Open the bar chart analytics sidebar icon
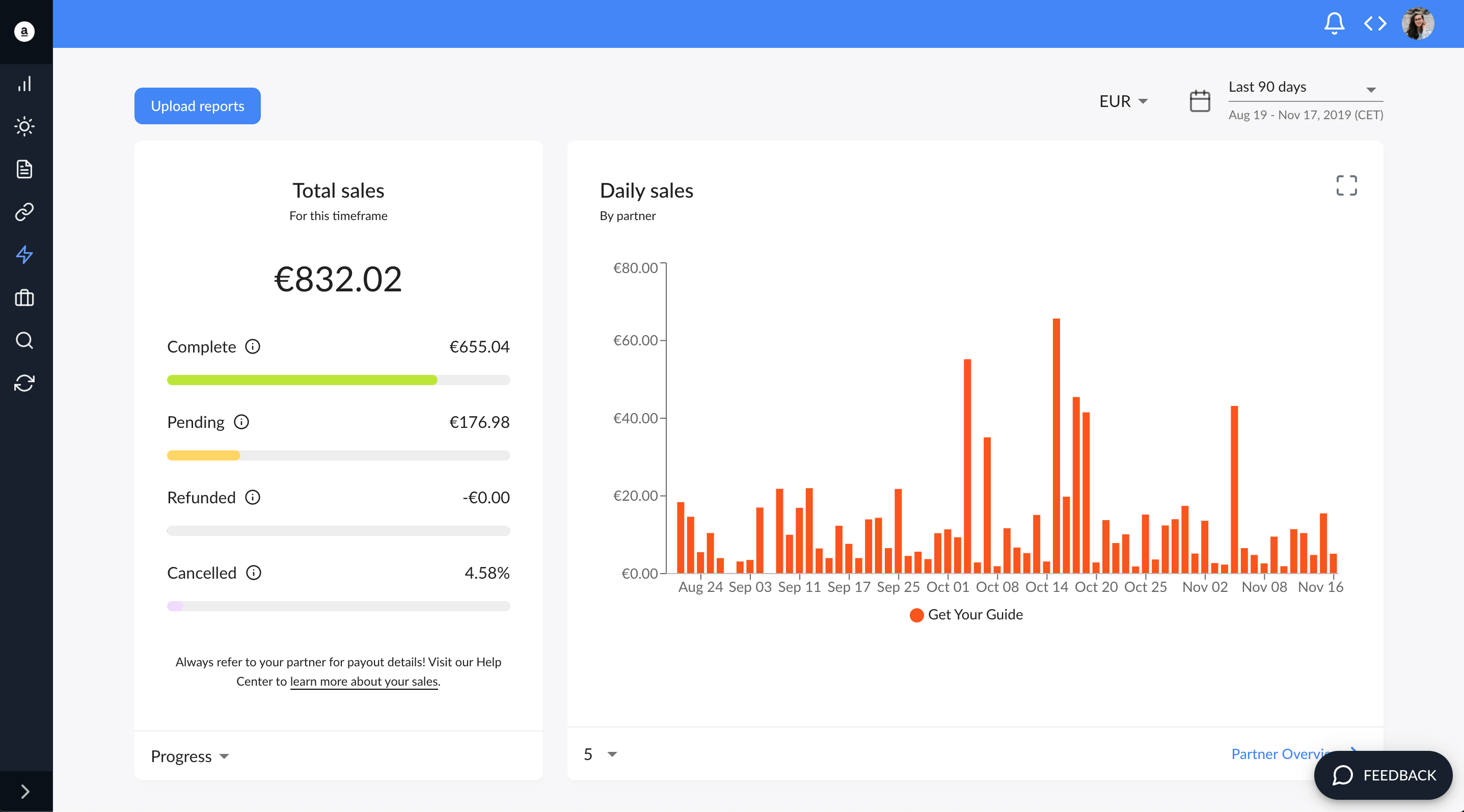Image resolution: width=1464 pixels, height=812 pixels. 24,84
